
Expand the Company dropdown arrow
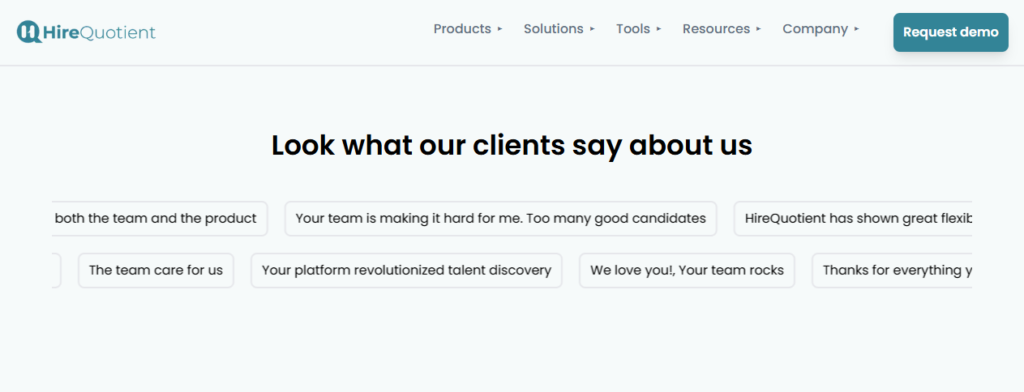tap(857, 29)
